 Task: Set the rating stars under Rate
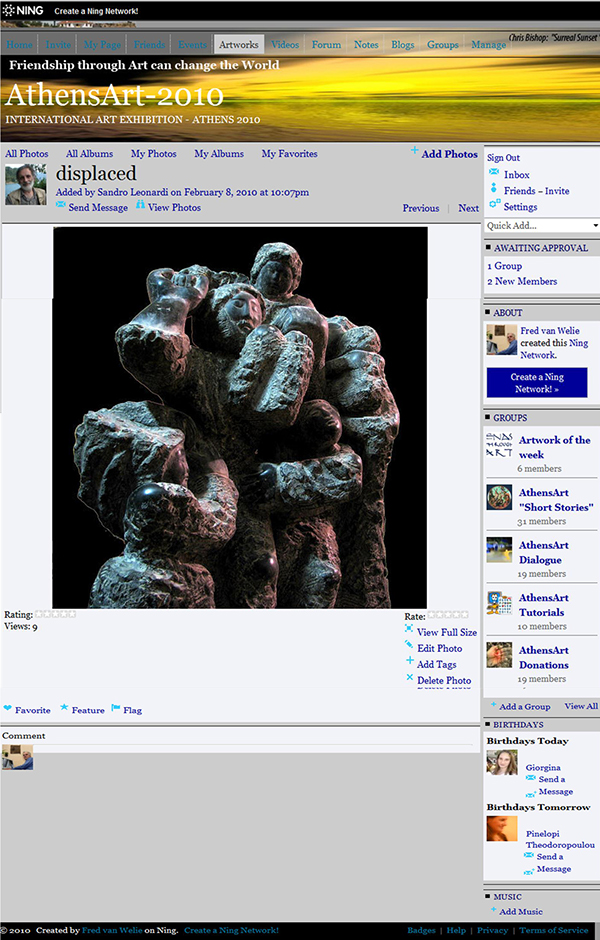(x=448, y=614)
